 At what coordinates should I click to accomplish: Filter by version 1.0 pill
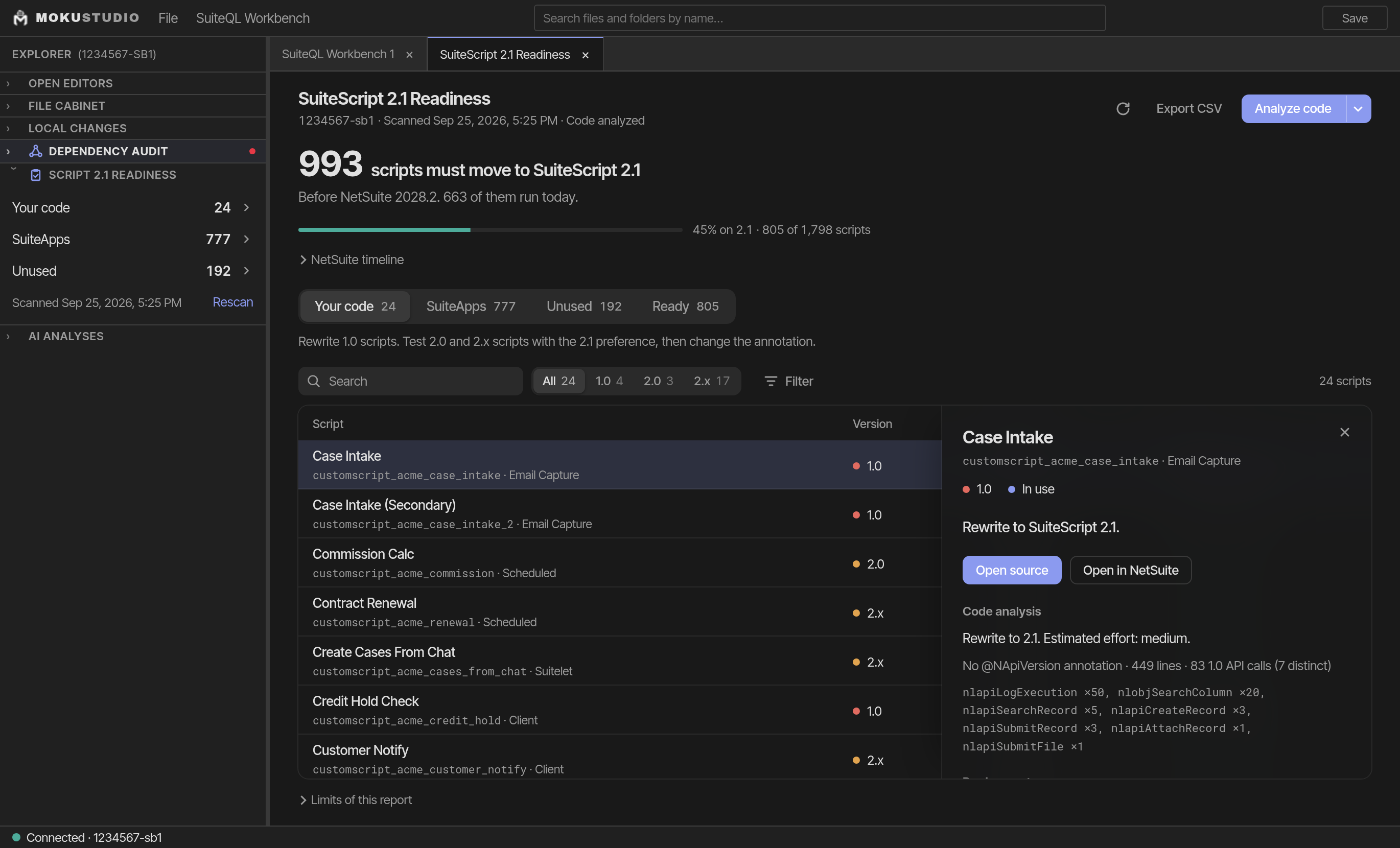tap(609, 381)
